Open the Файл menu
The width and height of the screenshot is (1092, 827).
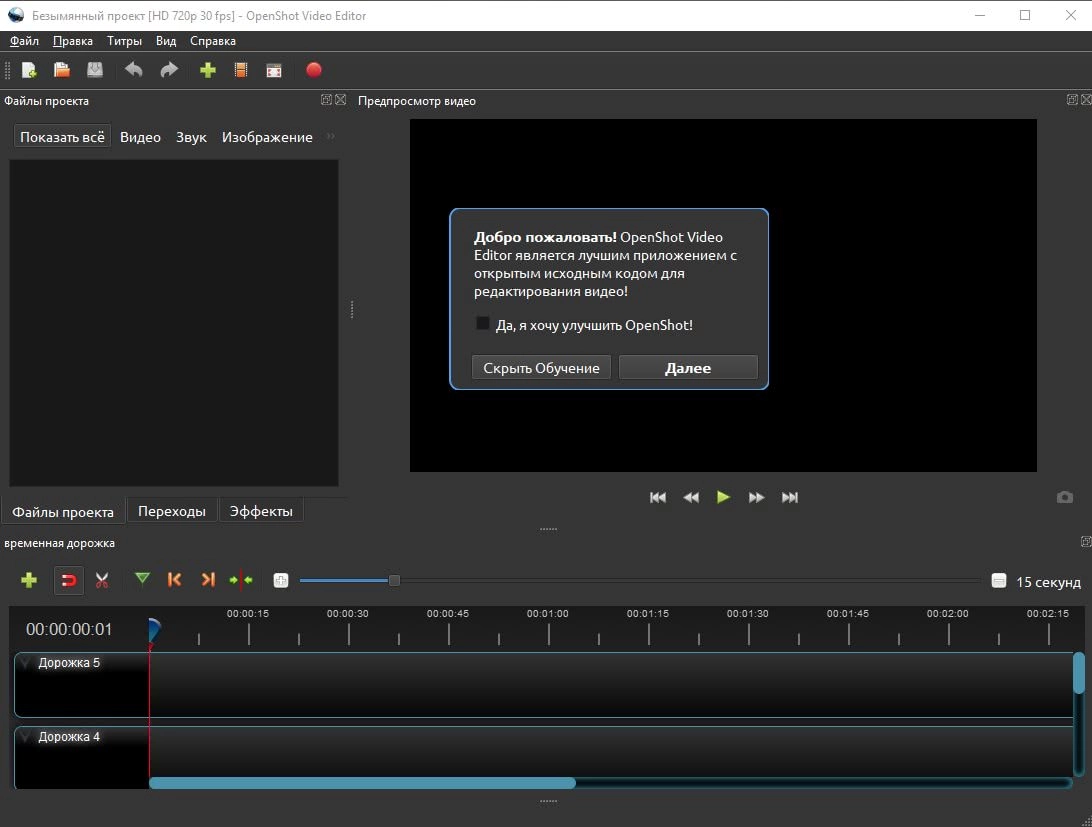tap(24, 41)
